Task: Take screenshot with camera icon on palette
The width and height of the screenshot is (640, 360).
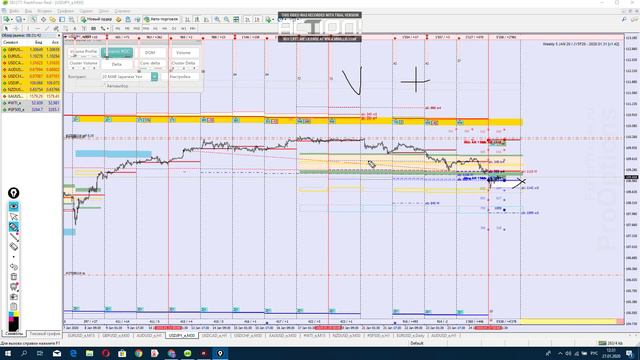Action: [x=13, y=297]
